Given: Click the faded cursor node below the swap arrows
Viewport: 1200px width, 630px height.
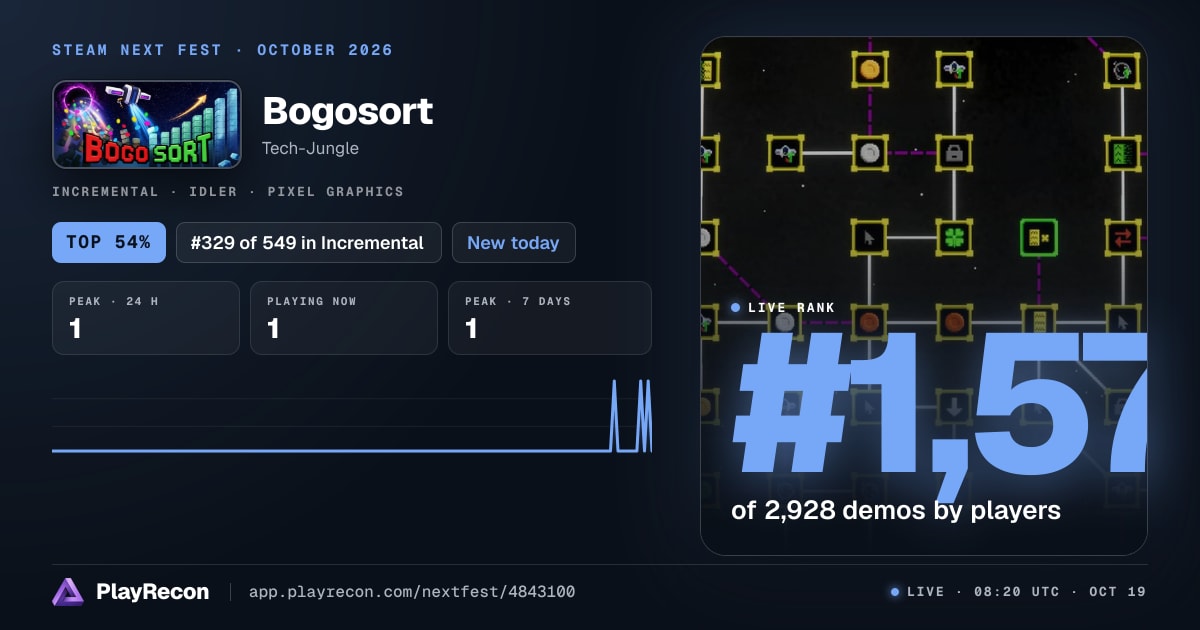Looking at the screenshot, I should coord(1123,322).
